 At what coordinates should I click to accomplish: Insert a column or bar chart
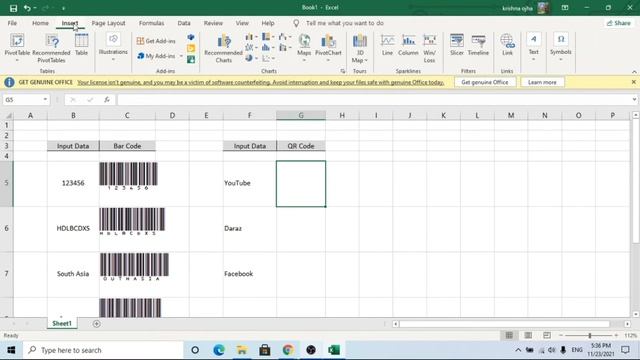click(251, 37)
